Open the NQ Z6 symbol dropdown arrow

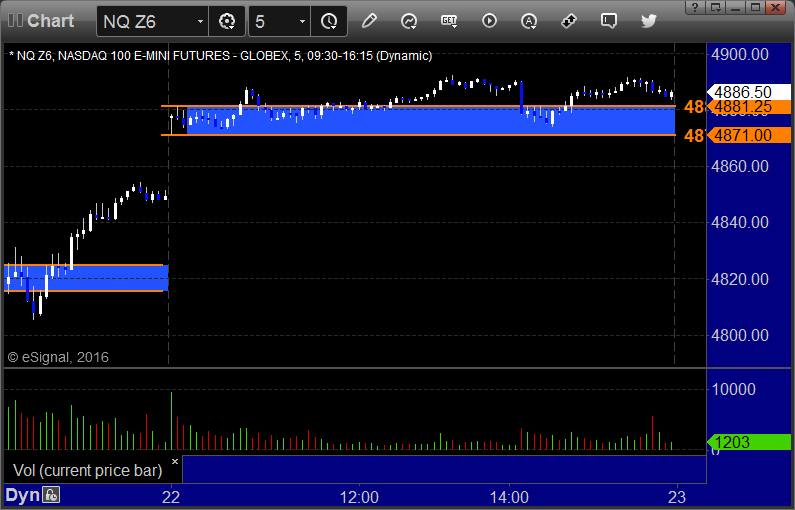200,21
